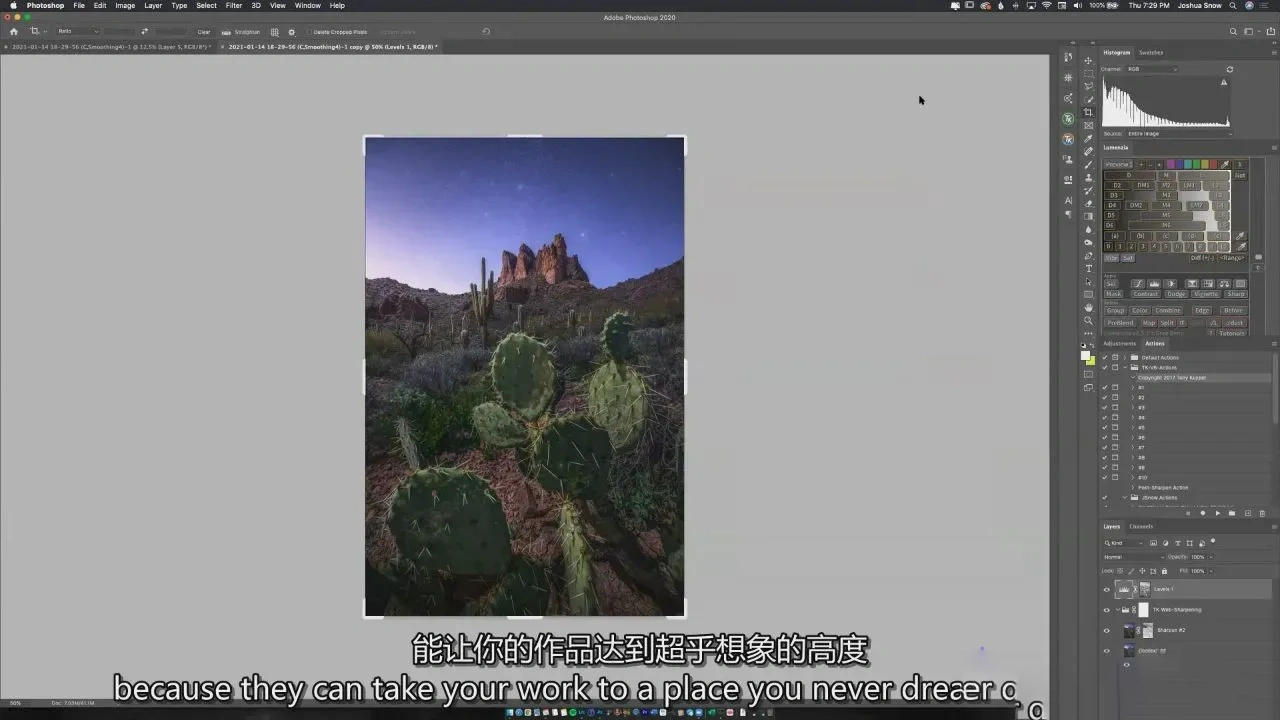Open crop overlay grid options
This screenshot has width=1280, height=720.
pyautogui.click(x=275, y=32)
